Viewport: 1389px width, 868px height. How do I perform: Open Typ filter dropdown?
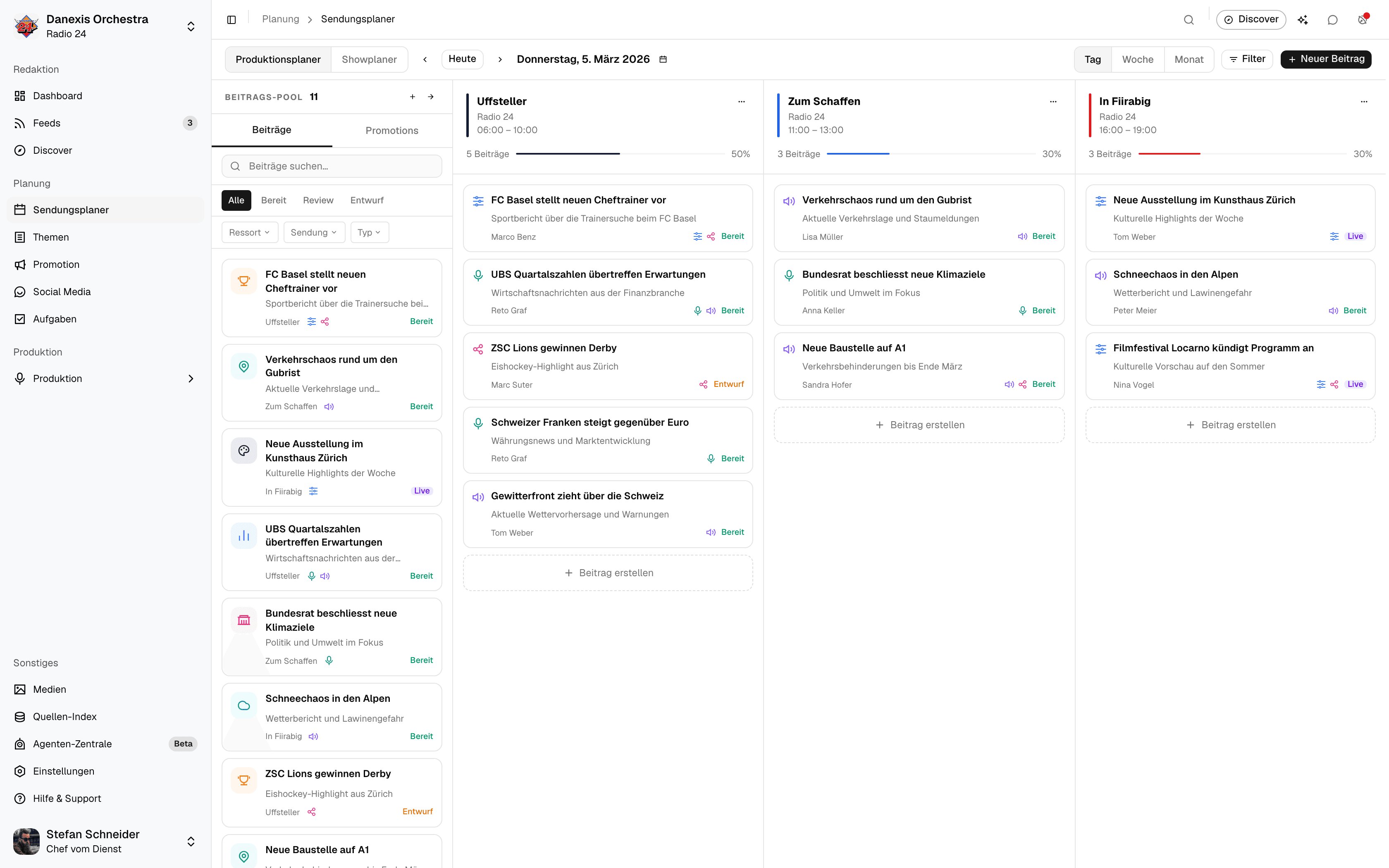pos(369,232)
